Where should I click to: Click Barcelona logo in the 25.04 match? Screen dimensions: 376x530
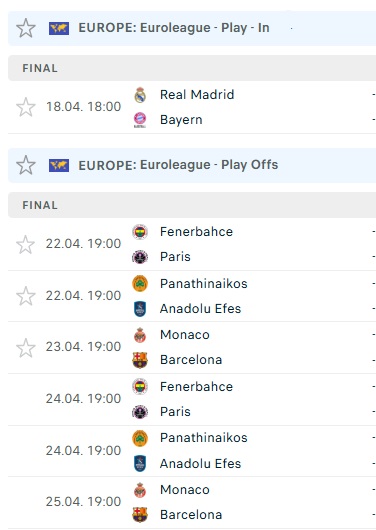140,515
